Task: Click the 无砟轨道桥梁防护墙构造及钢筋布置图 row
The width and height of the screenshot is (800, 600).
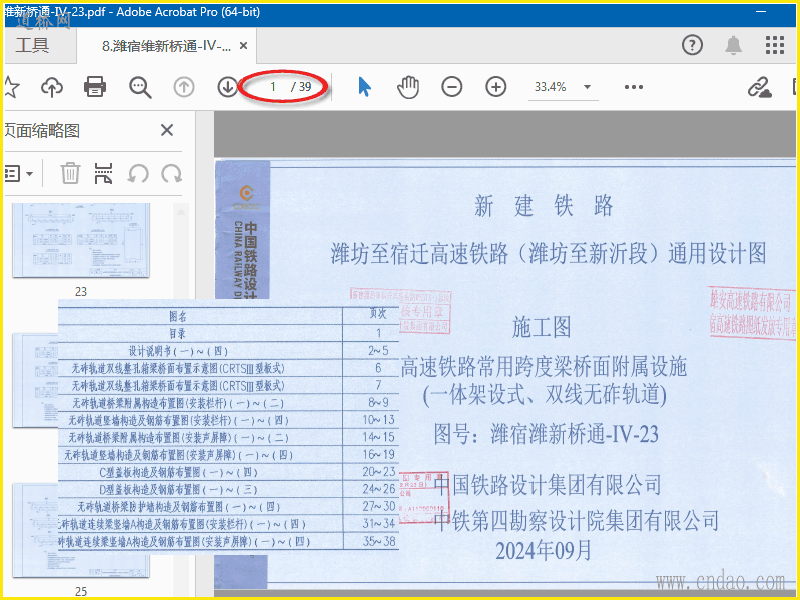Action: 228,507
